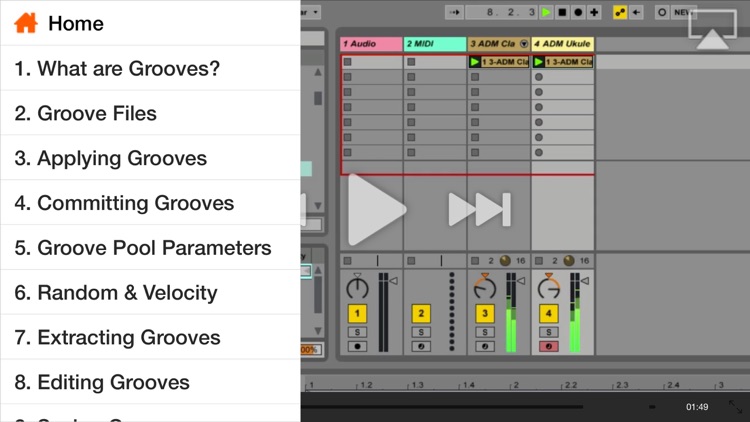This screenshot has width=750, height=422.
Task: Click the session record circle button
Action: 662,12
